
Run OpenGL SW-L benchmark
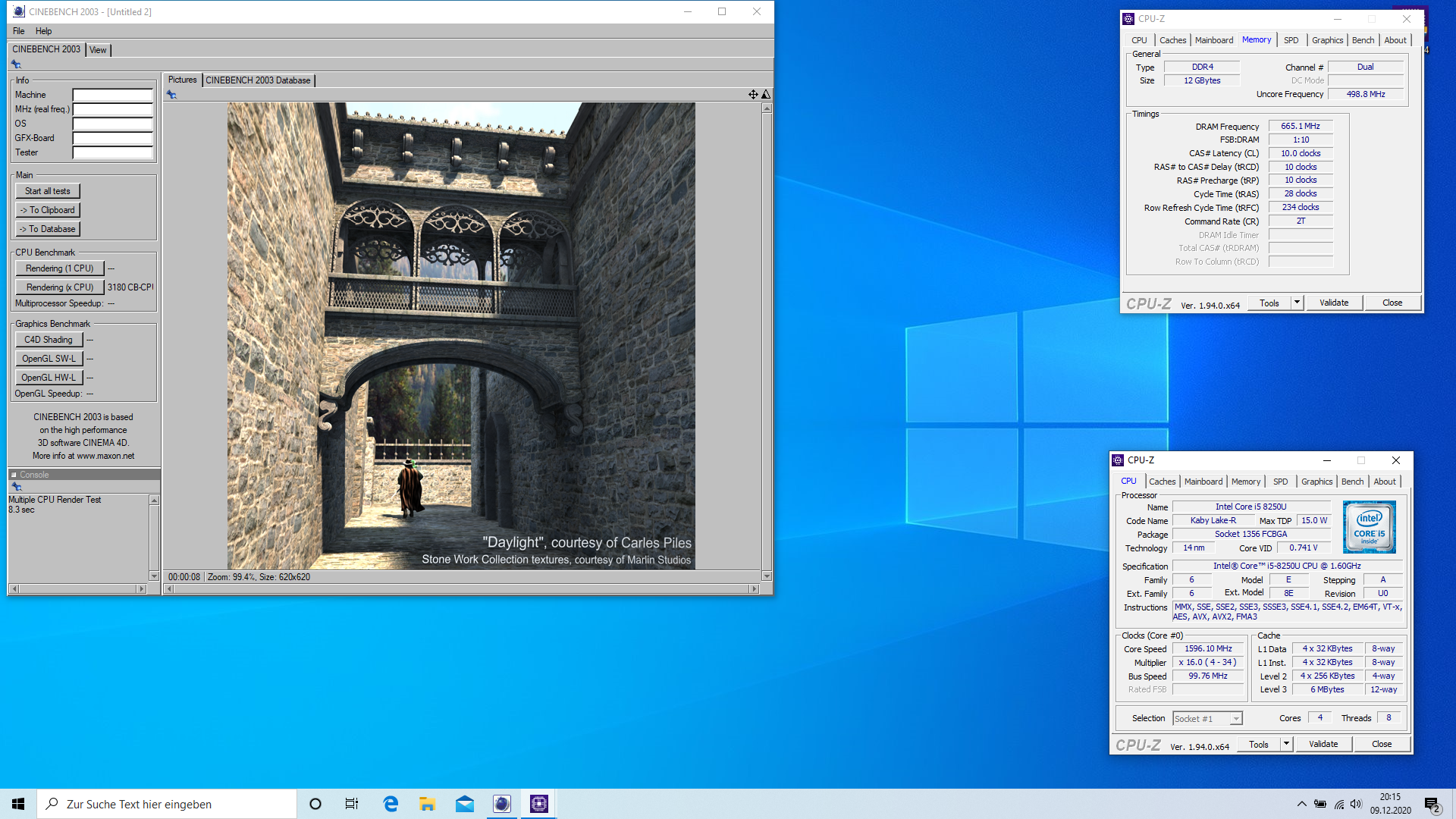[x=49, y=359]
